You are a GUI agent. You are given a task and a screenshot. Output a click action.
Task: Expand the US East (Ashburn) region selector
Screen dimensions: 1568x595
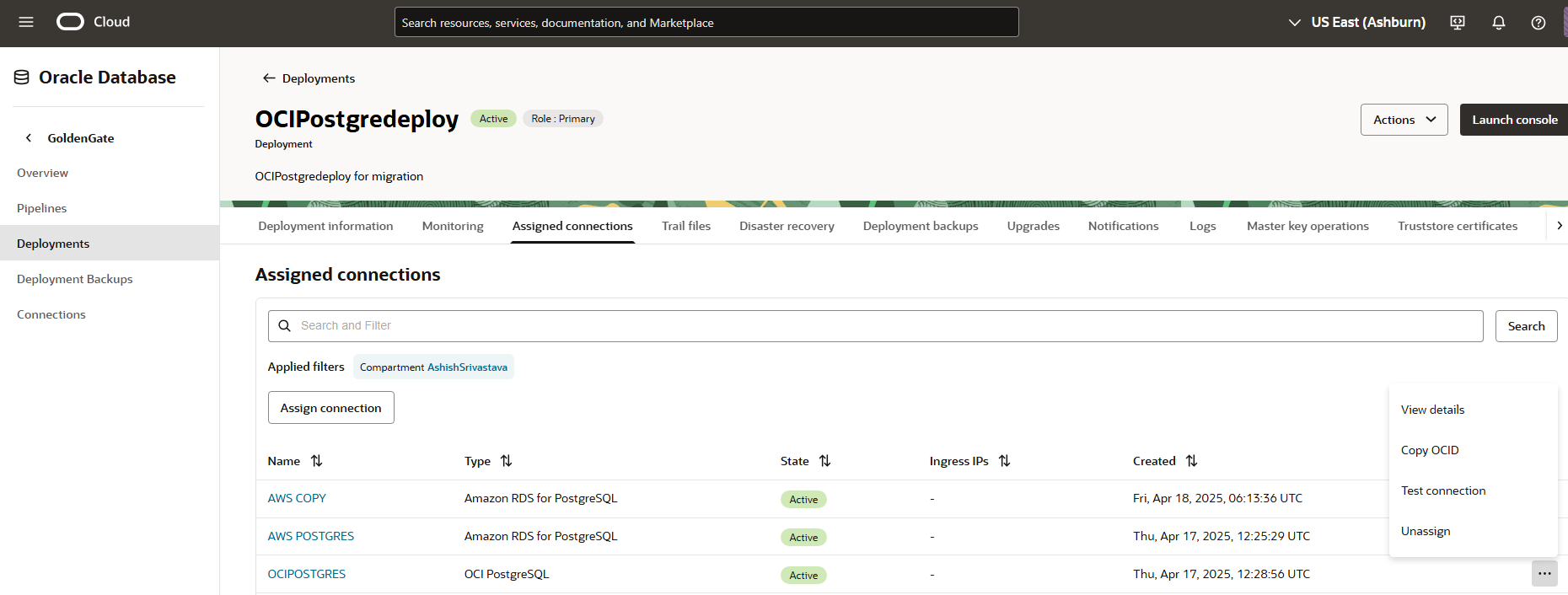click(1356, 23)
